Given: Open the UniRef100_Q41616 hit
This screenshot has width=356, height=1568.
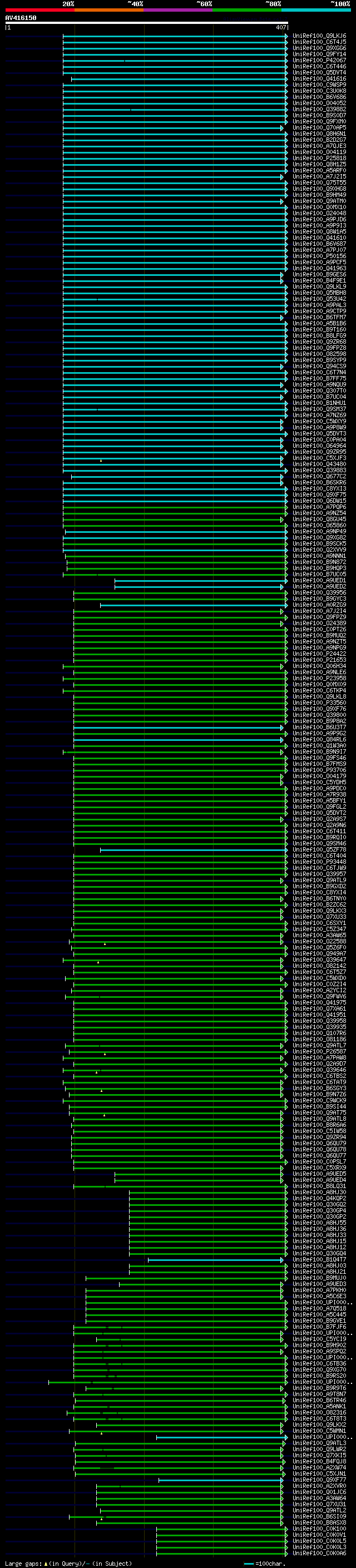Looking at the screenshot, I should point(319,78).
